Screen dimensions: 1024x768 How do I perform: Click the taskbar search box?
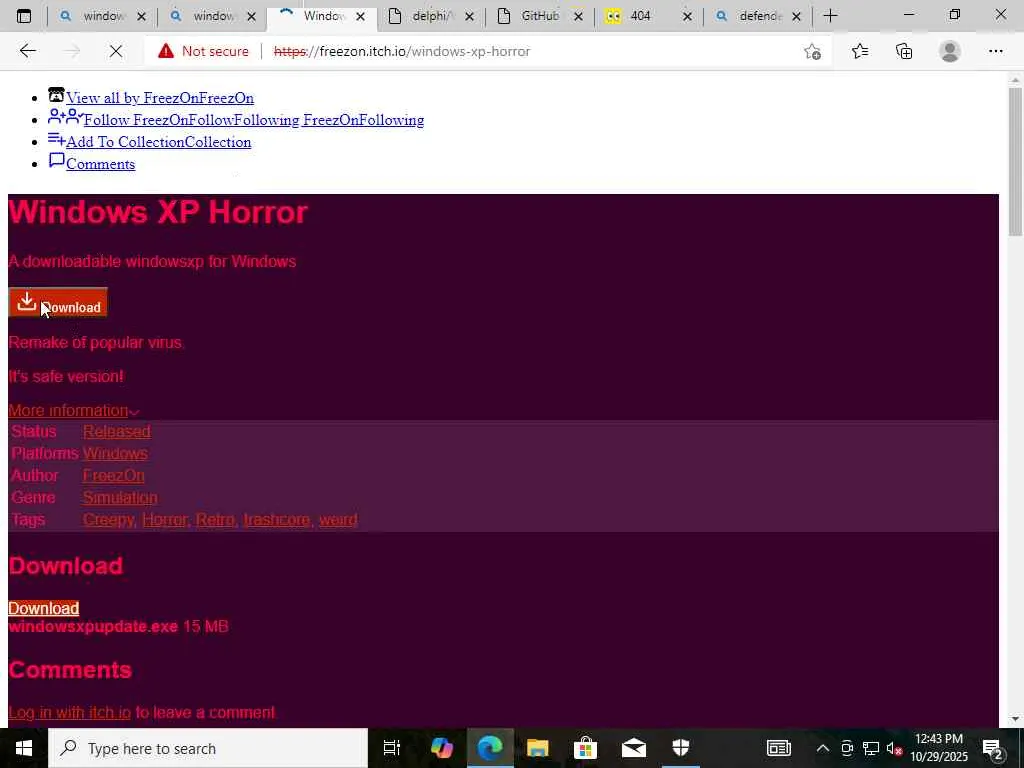pos(208,748)
